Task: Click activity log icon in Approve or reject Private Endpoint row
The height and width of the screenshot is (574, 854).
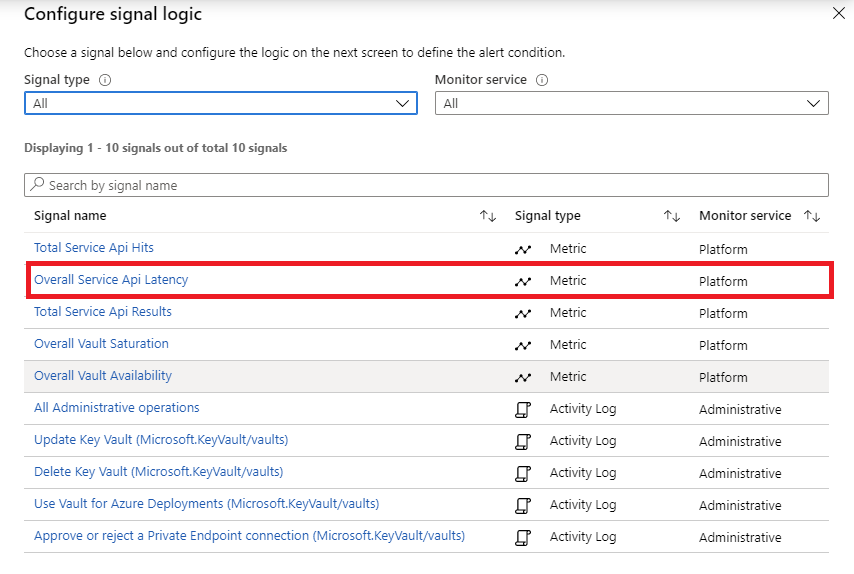Action: pos(523,538)
